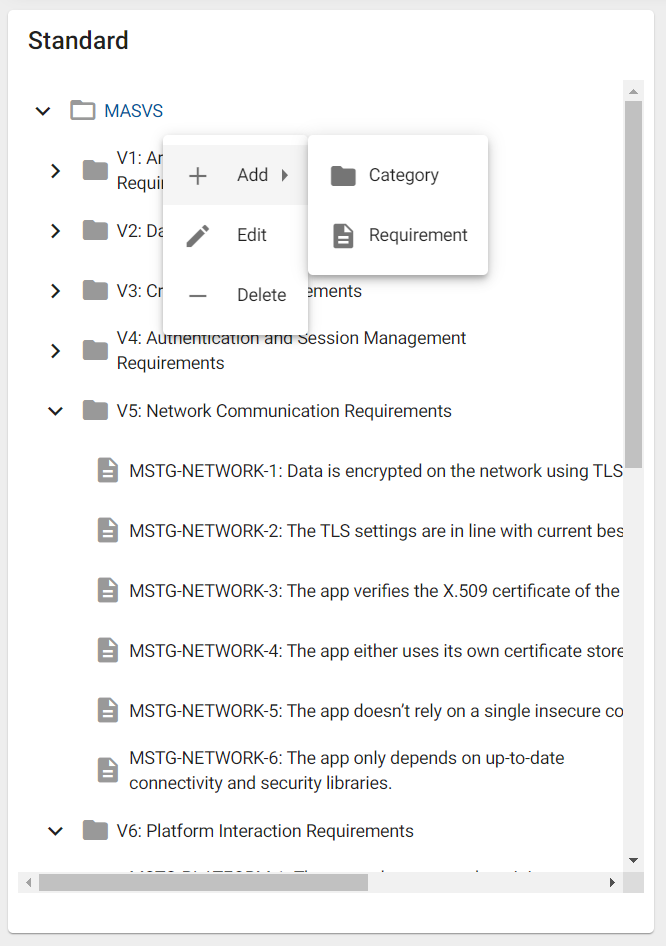Image resolution: width=666 pixels, height=946 pixels.
Task: Choose Delete from the context menu
Action: click(x=235, y=295)
